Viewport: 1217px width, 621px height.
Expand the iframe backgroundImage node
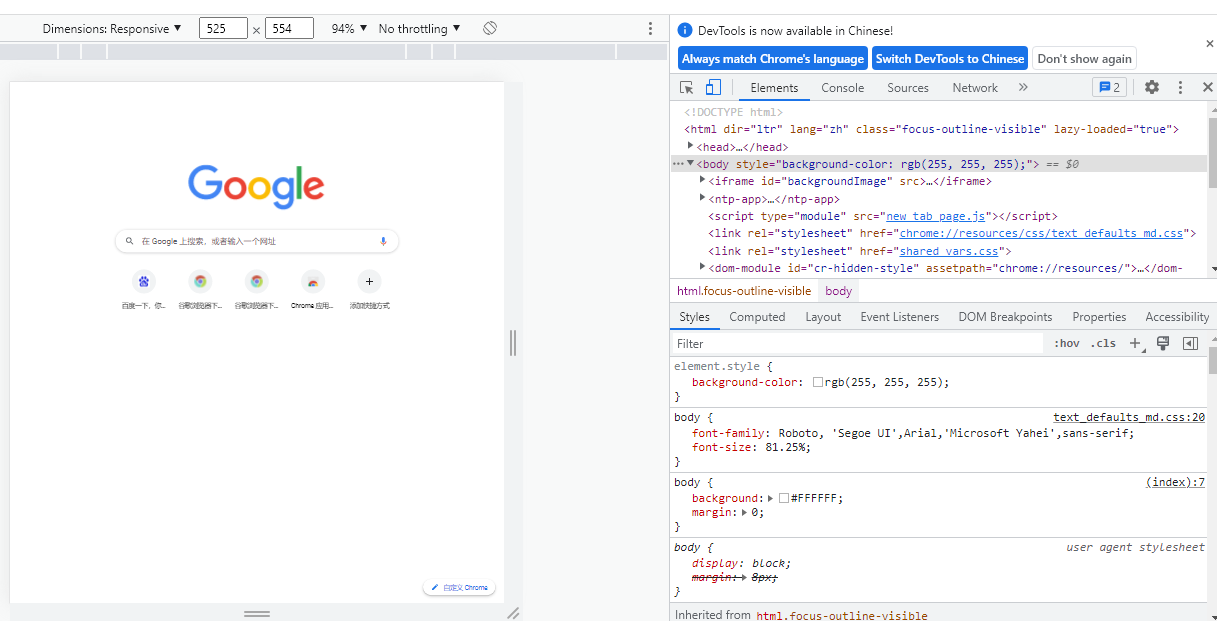coord(702,180)
